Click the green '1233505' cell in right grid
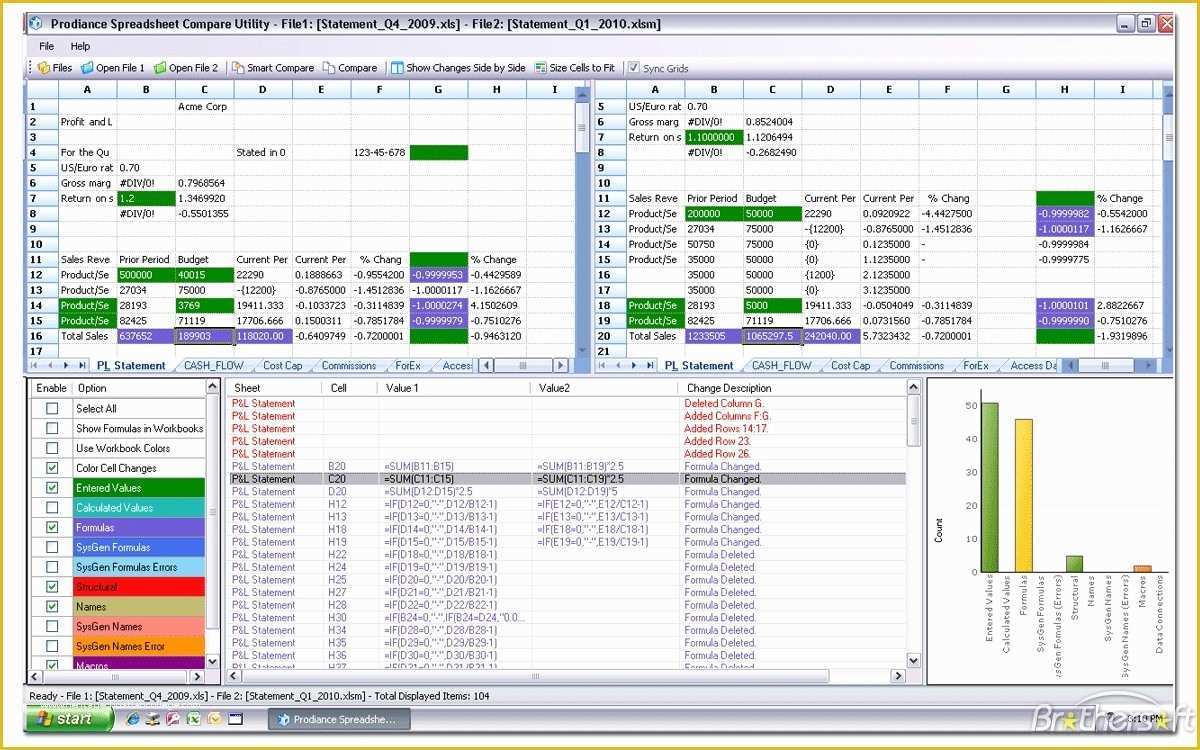The height and width of the screenshot is (750, 1200). (x=714, y=336)
